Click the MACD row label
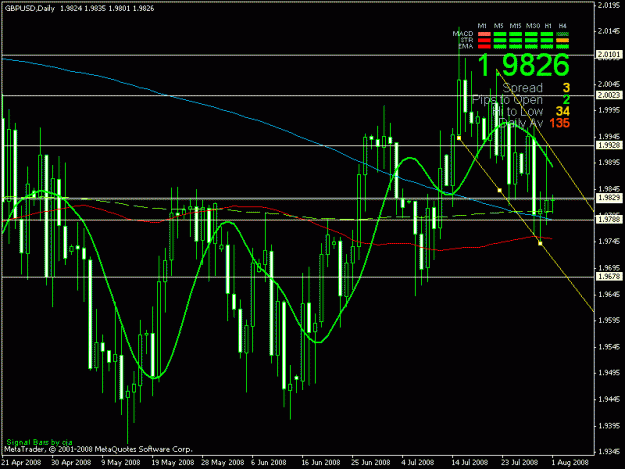Screen dimensions: 625x469 (x=463, y=34)
